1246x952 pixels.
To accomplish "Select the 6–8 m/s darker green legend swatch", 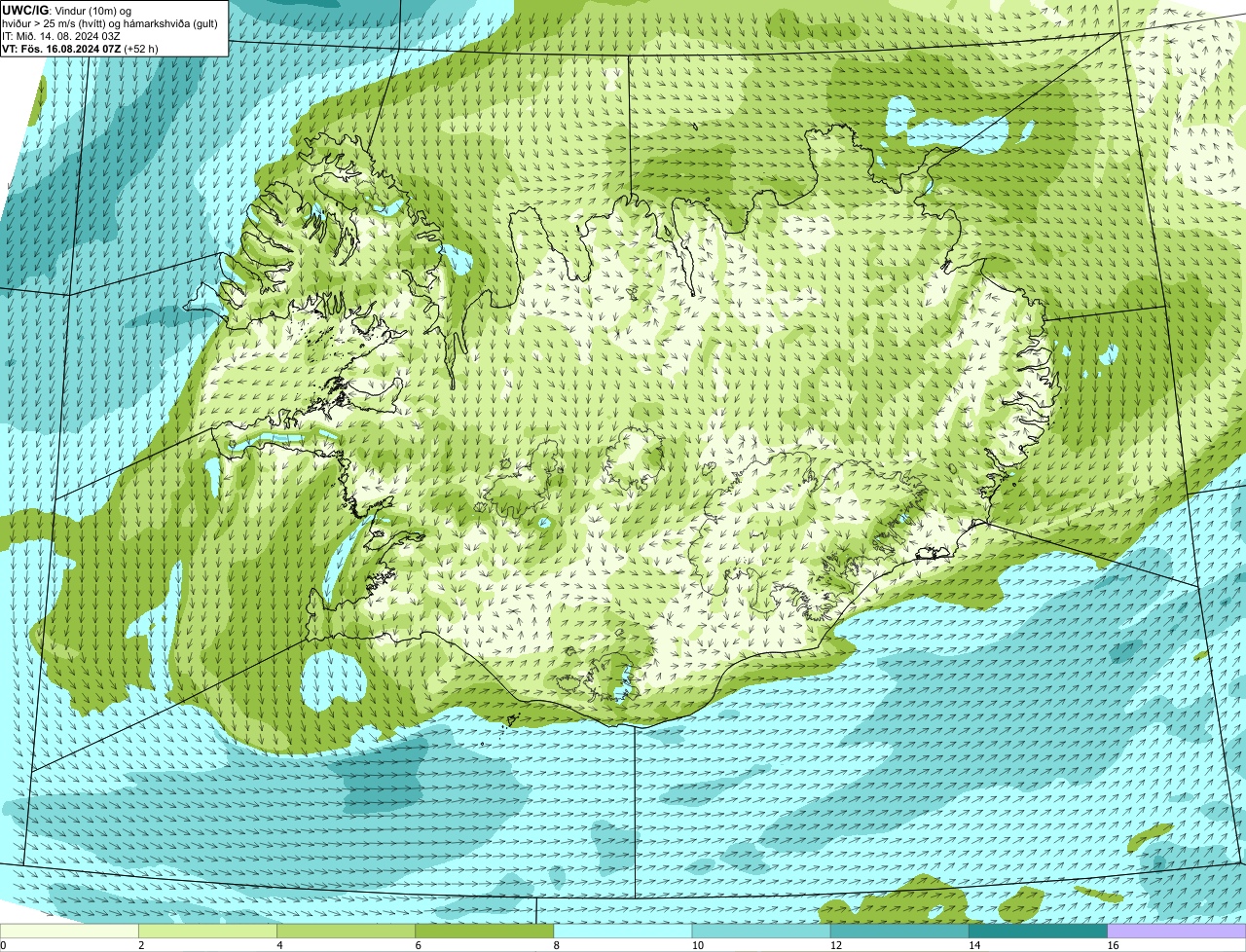I will point(486,932).
